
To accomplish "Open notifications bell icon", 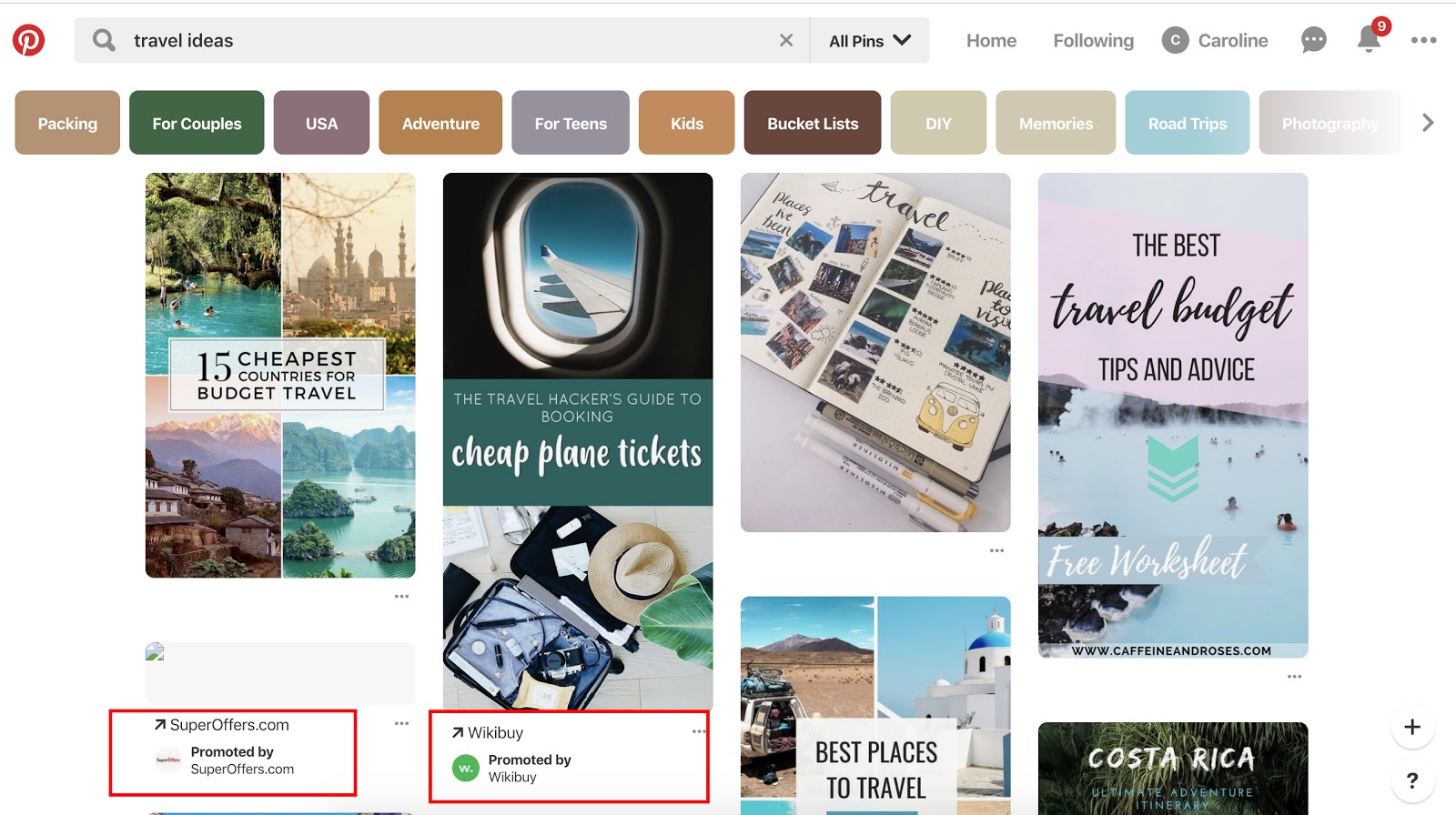I will [1369, 40].
